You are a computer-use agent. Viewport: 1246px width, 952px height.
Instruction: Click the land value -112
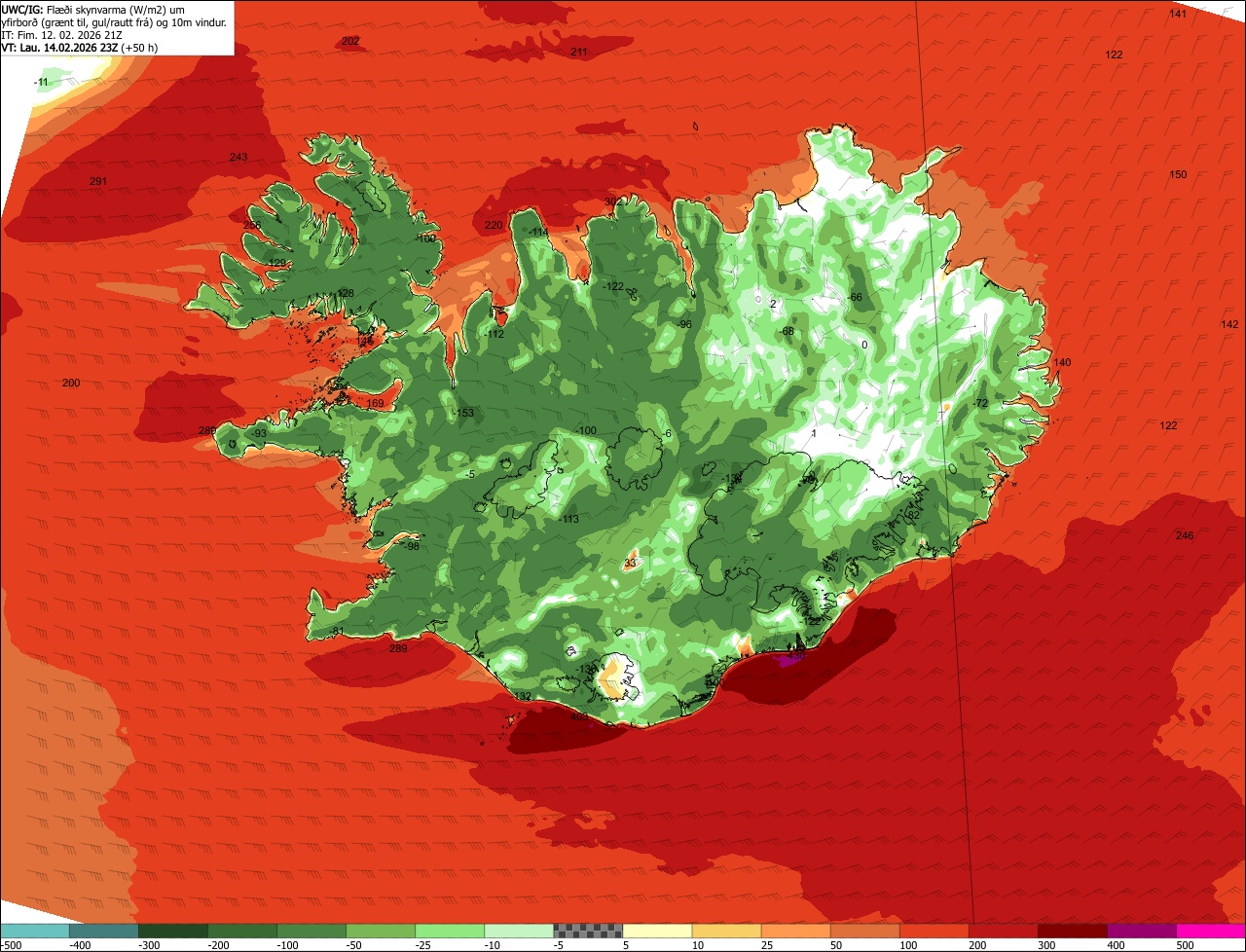point(495,334)
